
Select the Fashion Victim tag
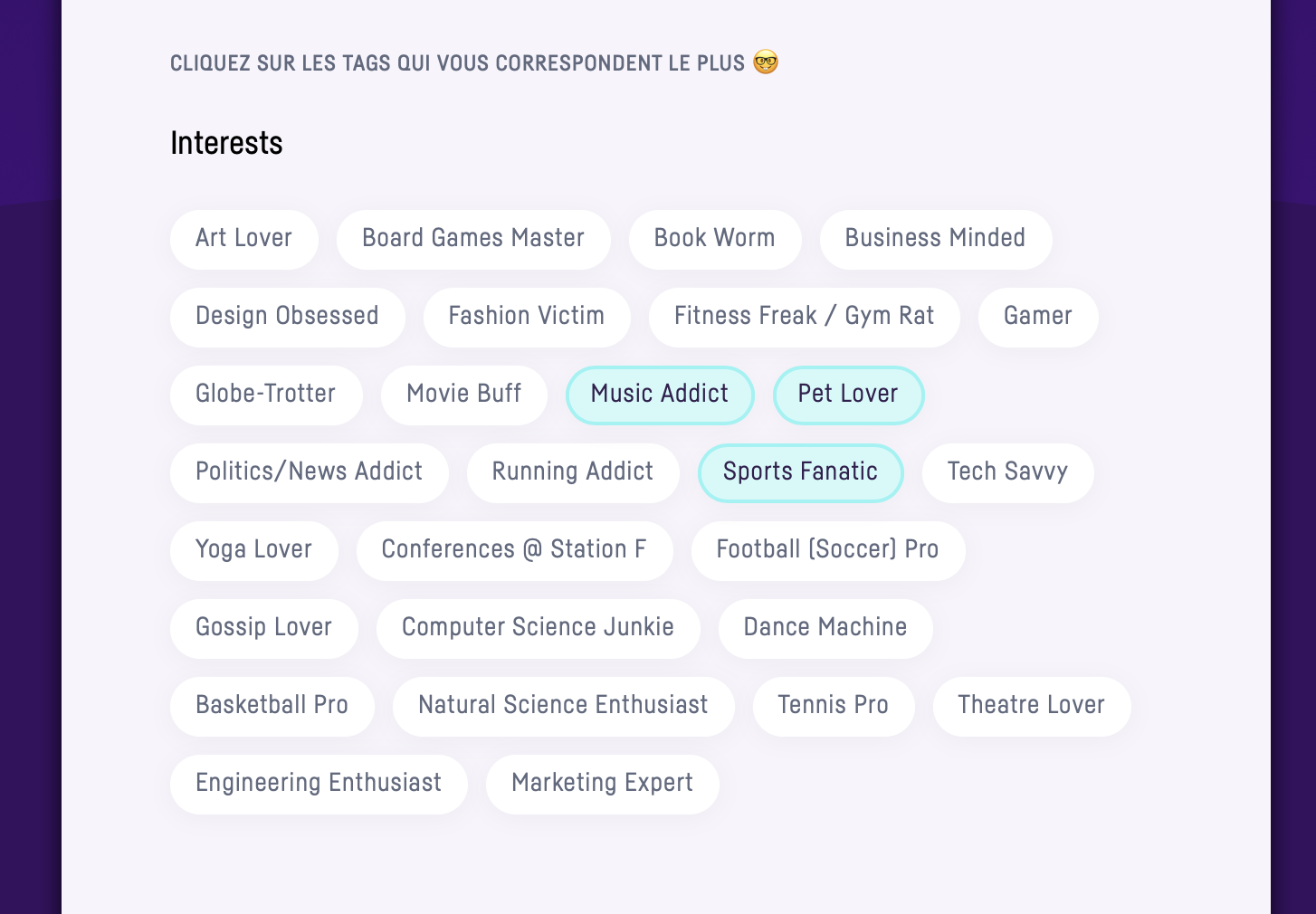pyautogui.click(x=527, y=317)
